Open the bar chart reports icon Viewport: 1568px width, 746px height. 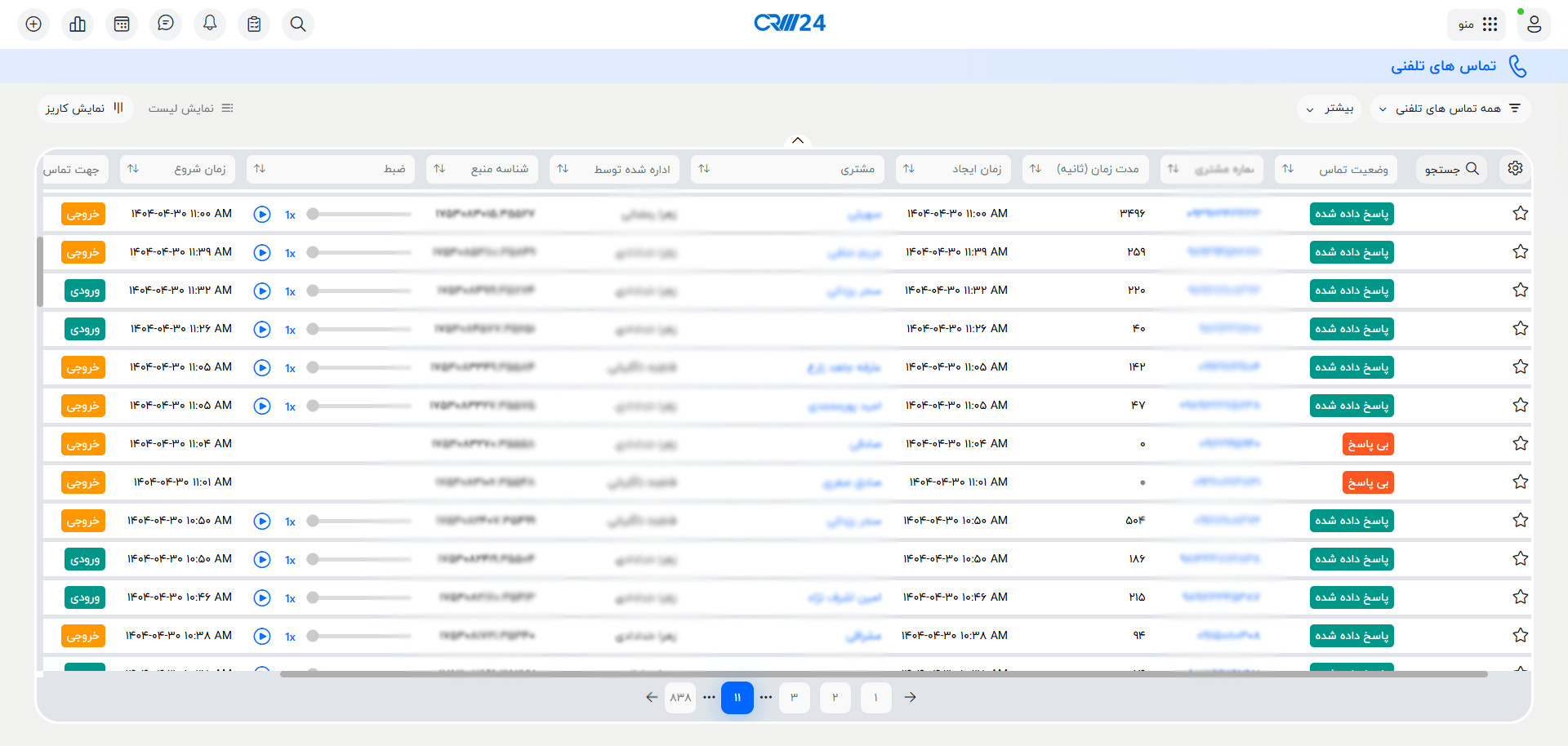tap(78, 24)
